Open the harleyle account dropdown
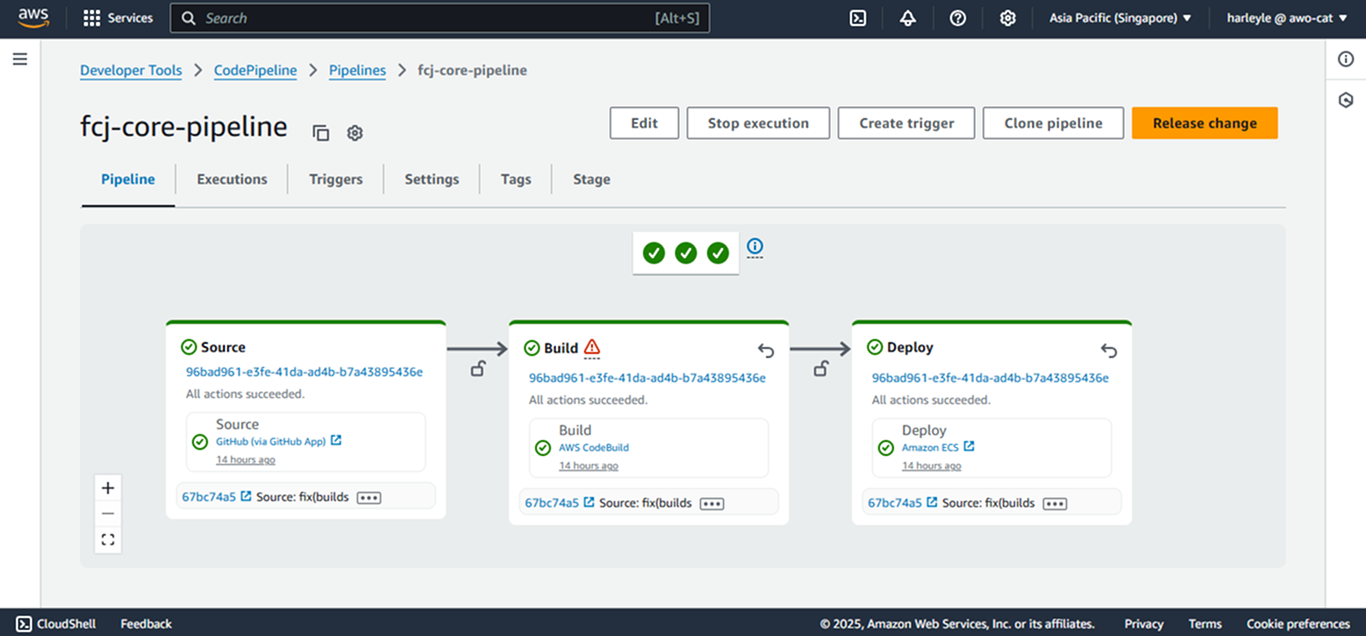 pyautogui.click(x=1288, y=18)
